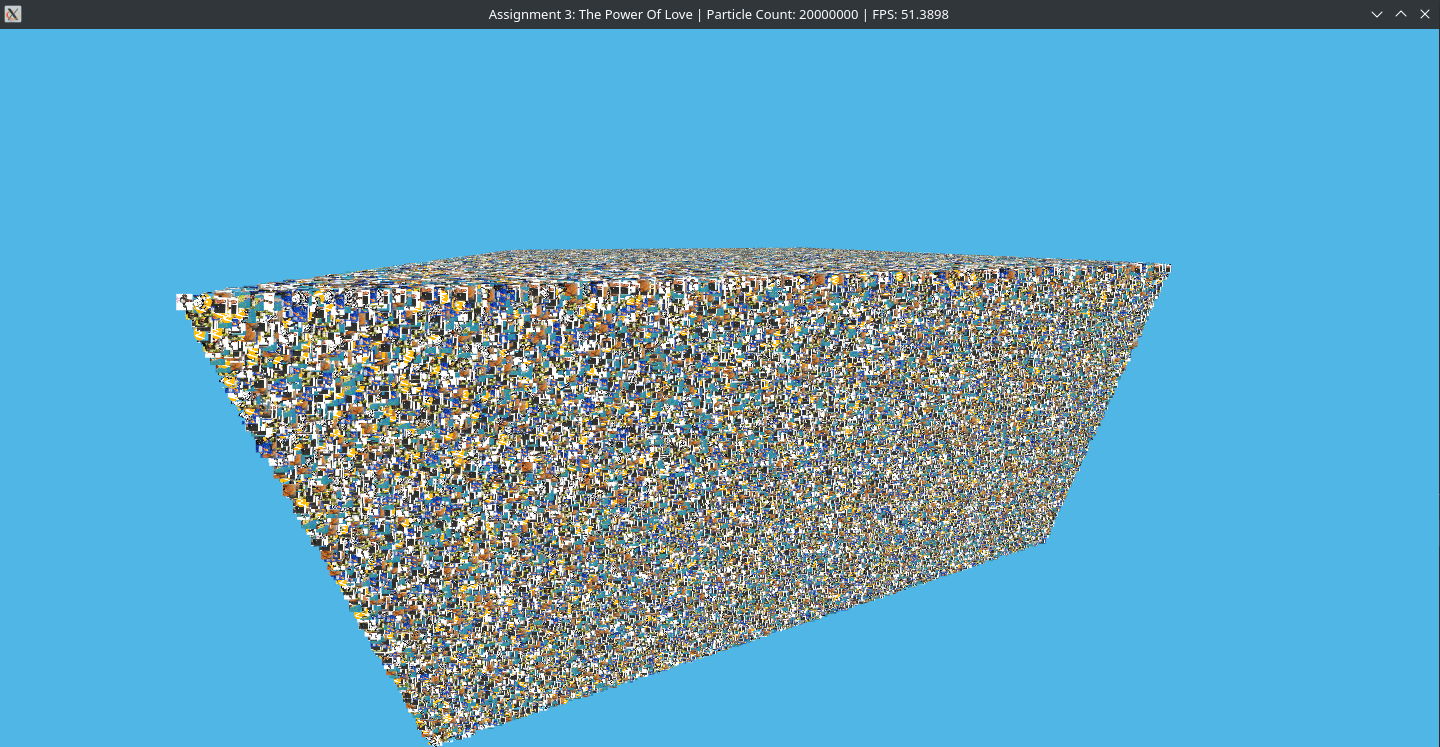This screenshot has width=1440, height=747.
Task: Minimize the Assignment 3 window
Action: pos(1377,14)
